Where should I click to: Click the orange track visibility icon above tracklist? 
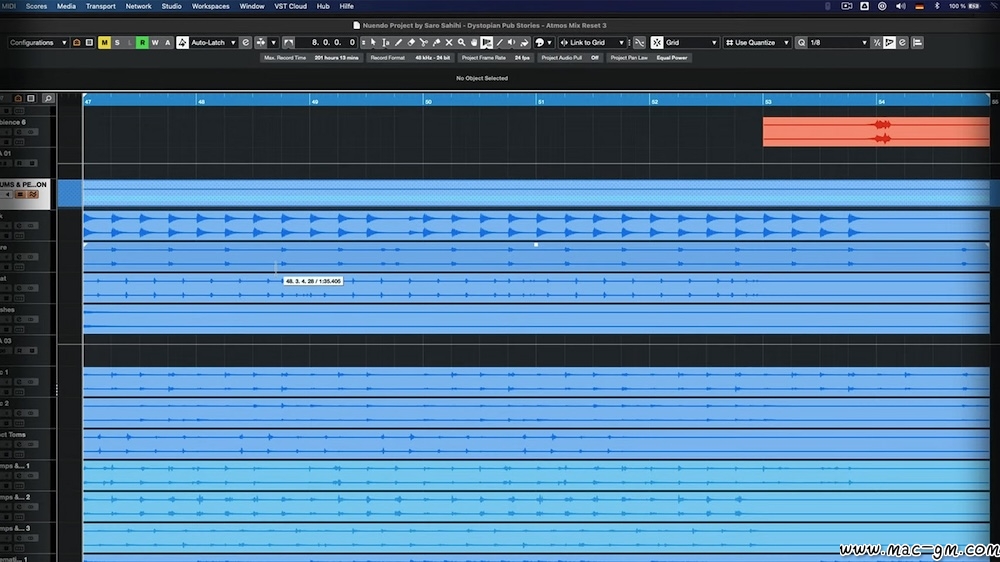coord(18,98)
